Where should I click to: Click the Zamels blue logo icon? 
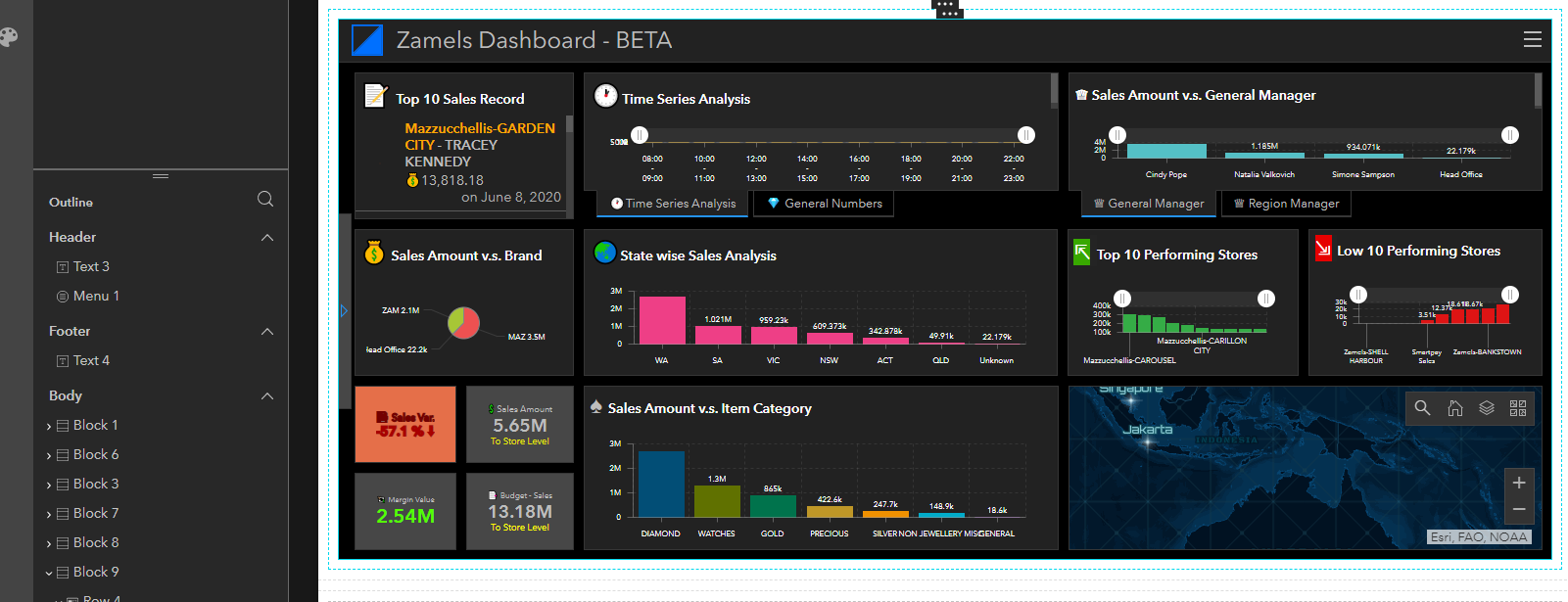(367, 40)
